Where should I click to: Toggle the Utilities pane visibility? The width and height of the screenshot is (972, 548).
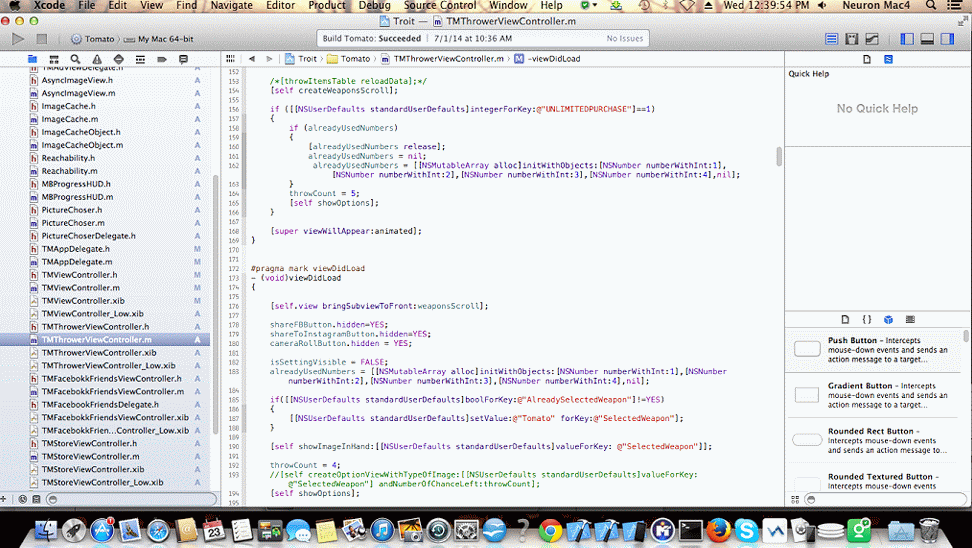[947, 39]
